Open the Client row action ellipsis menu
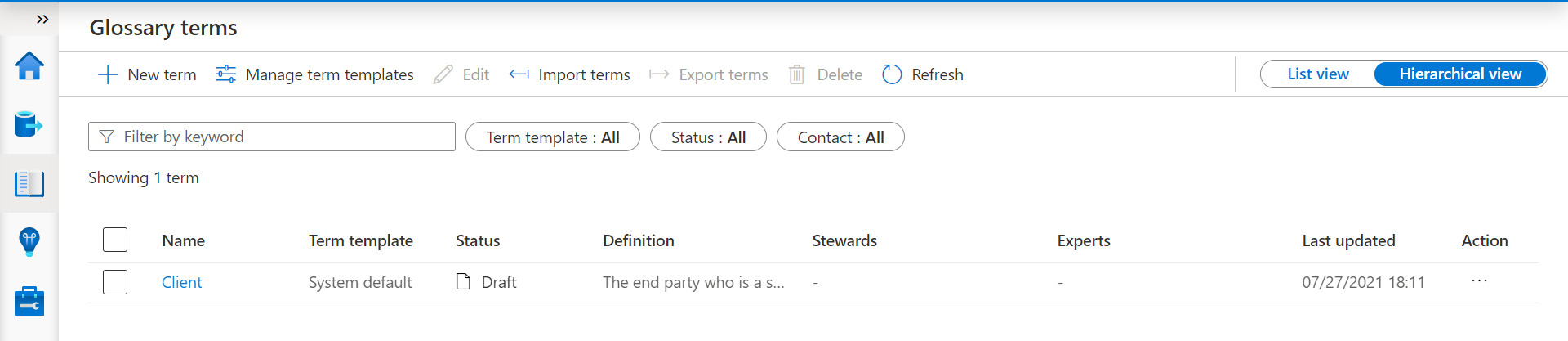 tap(1479, 280)
